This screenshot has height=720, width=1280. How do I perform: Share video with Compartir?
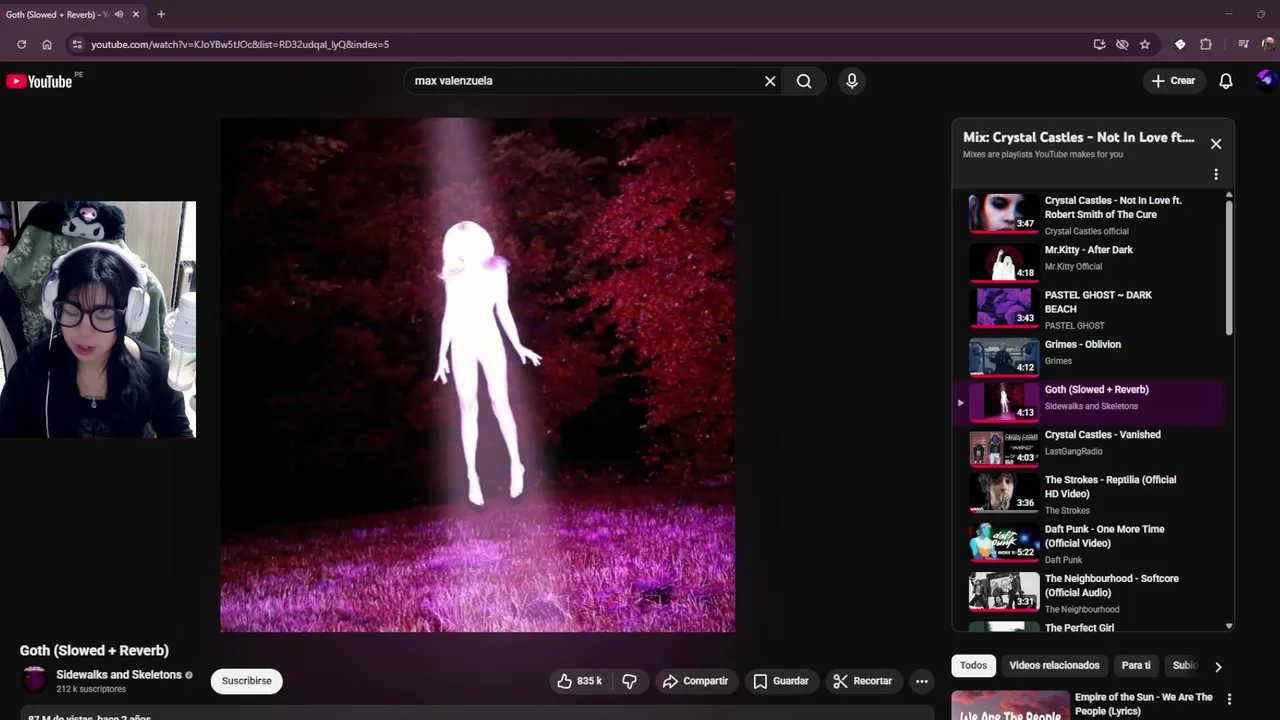tap(696, 681)
